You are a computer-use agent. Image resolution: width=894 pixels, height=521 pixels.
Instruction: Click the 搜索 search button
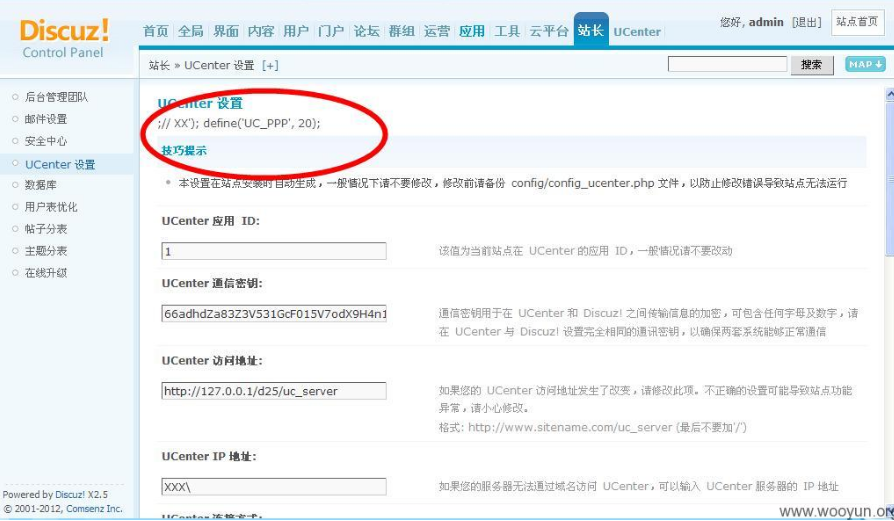click(811, 64)
